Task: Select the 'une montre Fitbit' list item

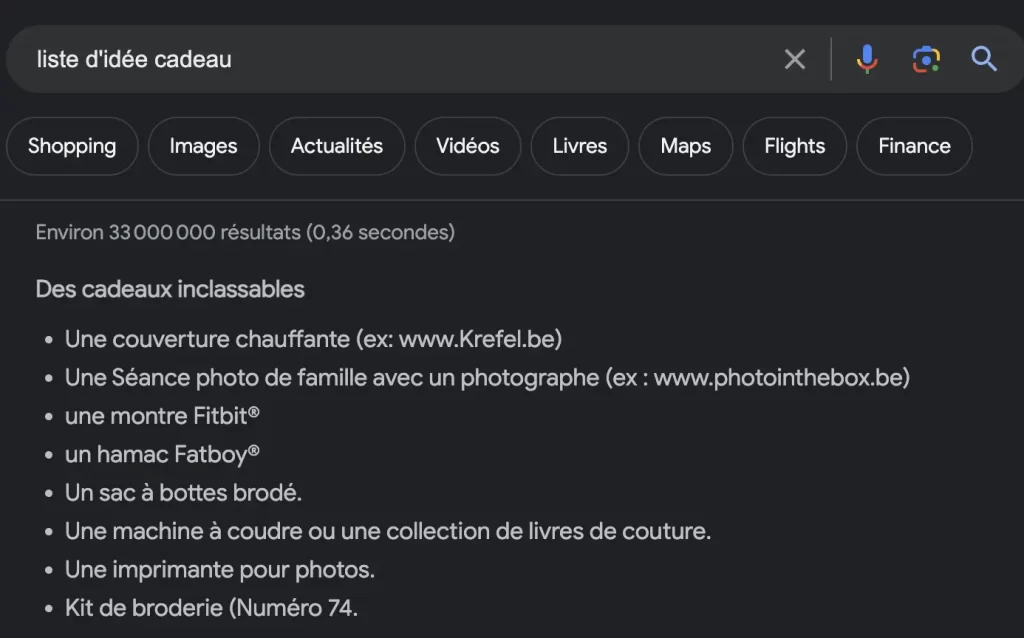Action: click(163, 416)
